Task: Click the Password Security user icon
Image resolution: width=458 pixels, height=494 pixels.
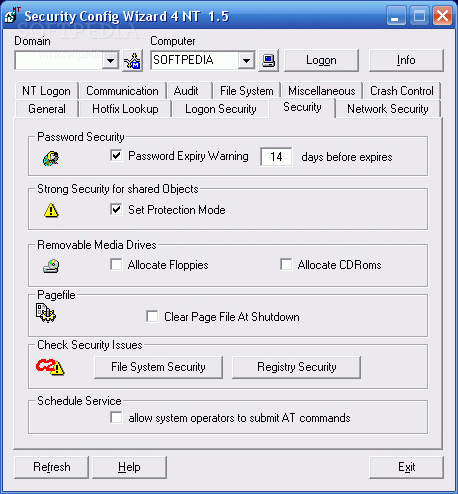Action: 51,158
